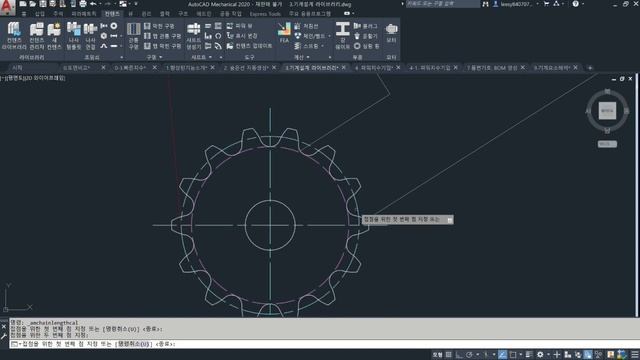Image resolution: width=640 pixels, height=360 pixels.
Task: Launch the screw template tool
Action: click(73, 36)
